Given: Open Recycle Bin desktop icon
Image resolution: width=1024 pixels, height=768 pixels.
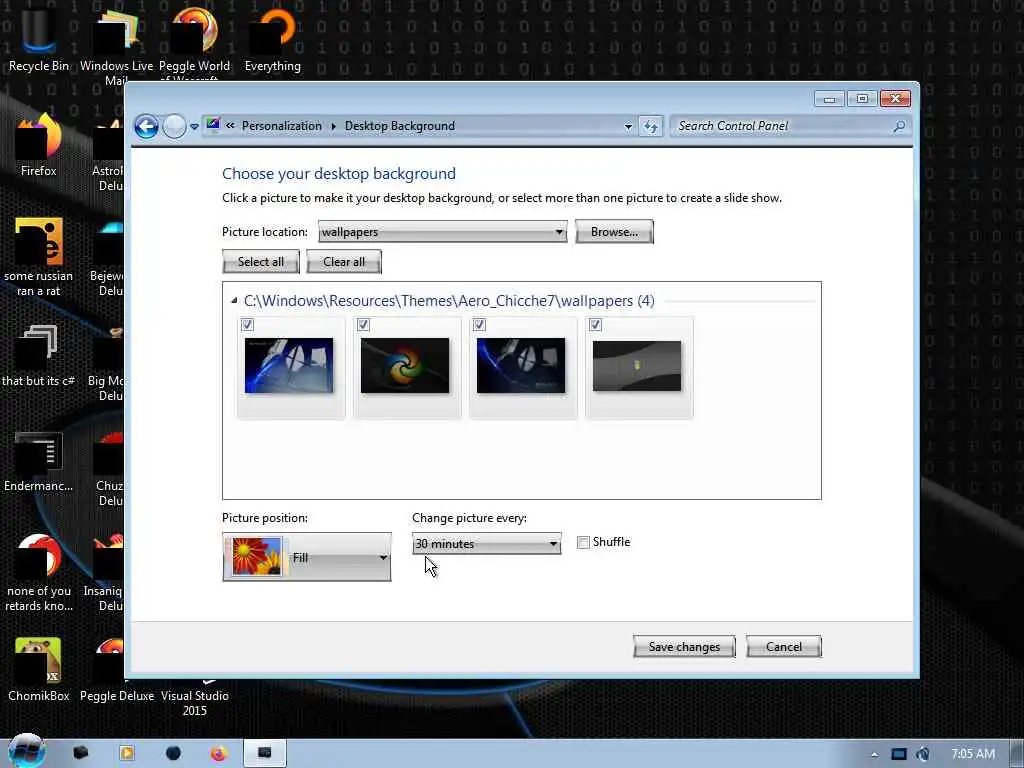Looking at the screenshot, I should (39, 39).
